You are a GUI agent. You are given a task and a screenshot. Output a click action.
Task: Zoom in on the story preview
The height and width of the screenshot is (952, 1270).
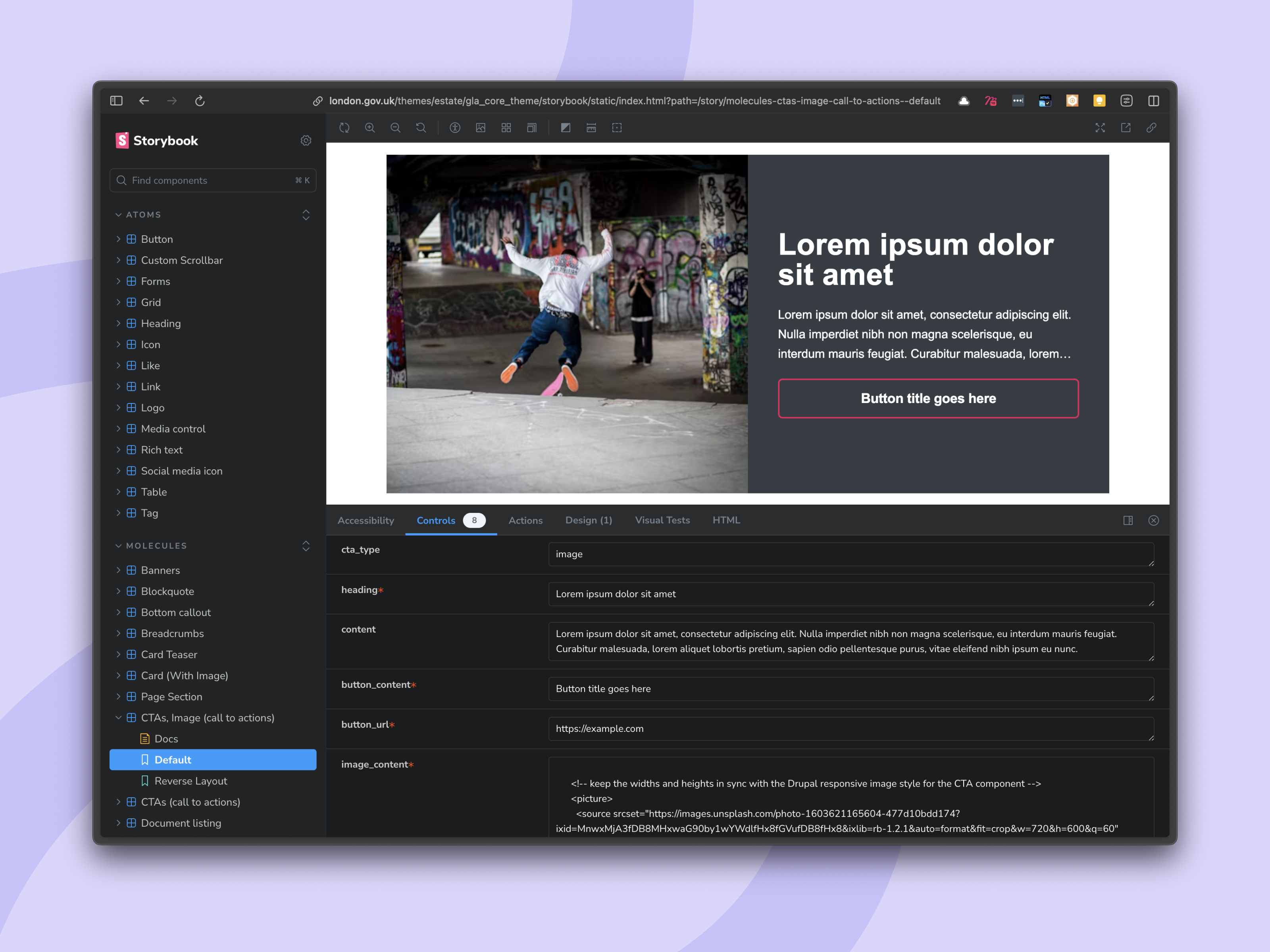tap(370, 128)
